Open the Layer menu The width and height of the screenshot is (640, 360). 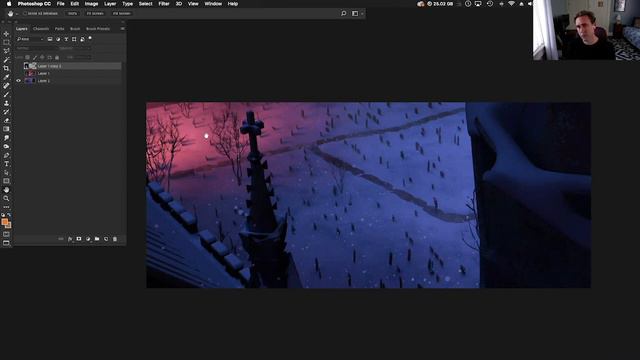tap(110, 4)
